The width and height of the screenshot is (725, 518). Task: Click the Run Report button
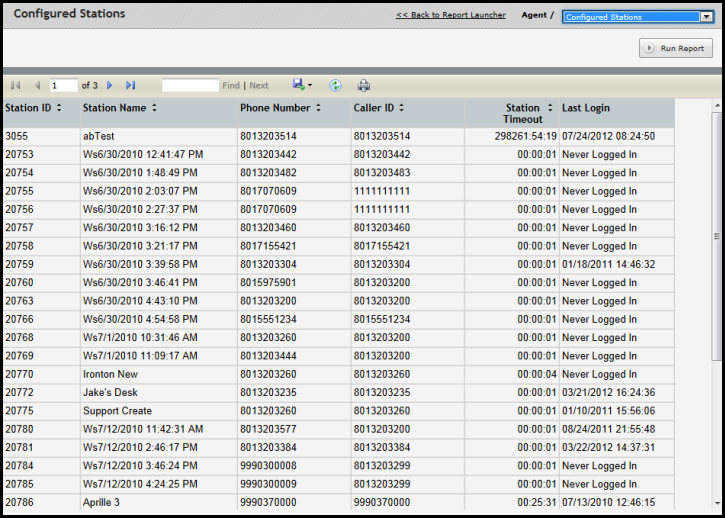pyautogui.click(x=676, y=48)
